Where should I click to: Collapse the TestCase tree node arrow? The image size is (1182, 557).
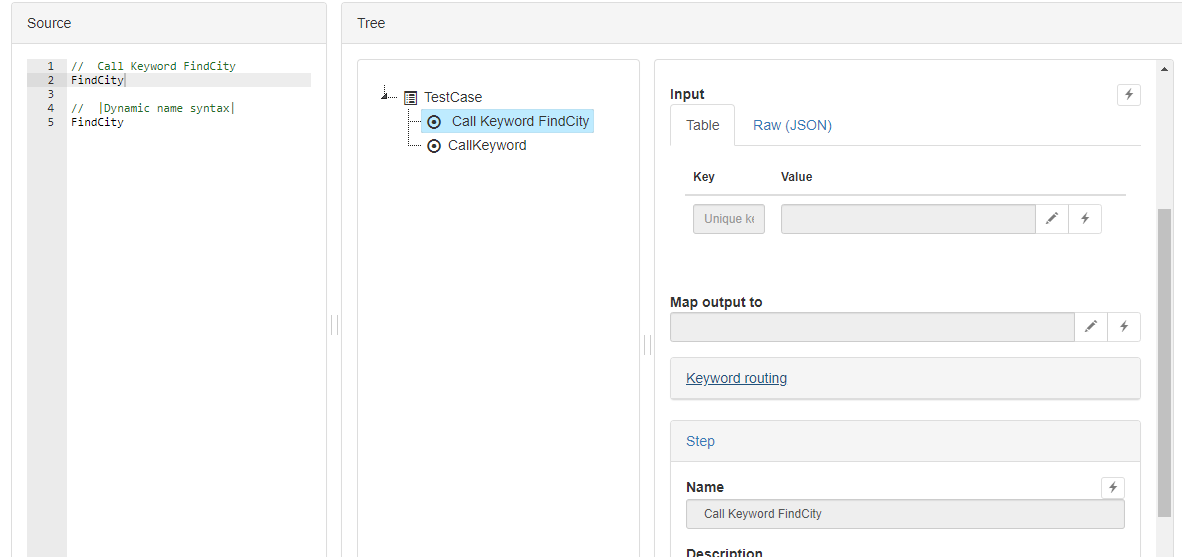click(x=385, y=94)
